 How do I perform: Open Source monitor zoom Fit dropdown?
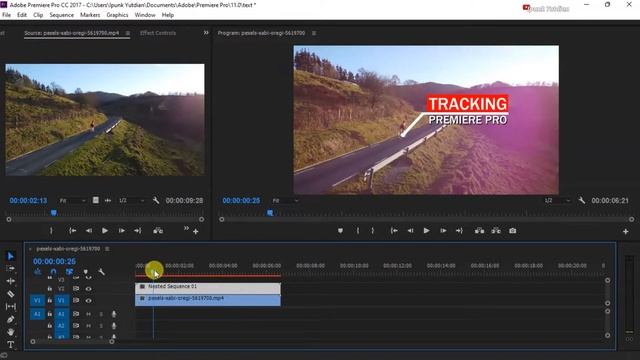(x=73, y=200)
